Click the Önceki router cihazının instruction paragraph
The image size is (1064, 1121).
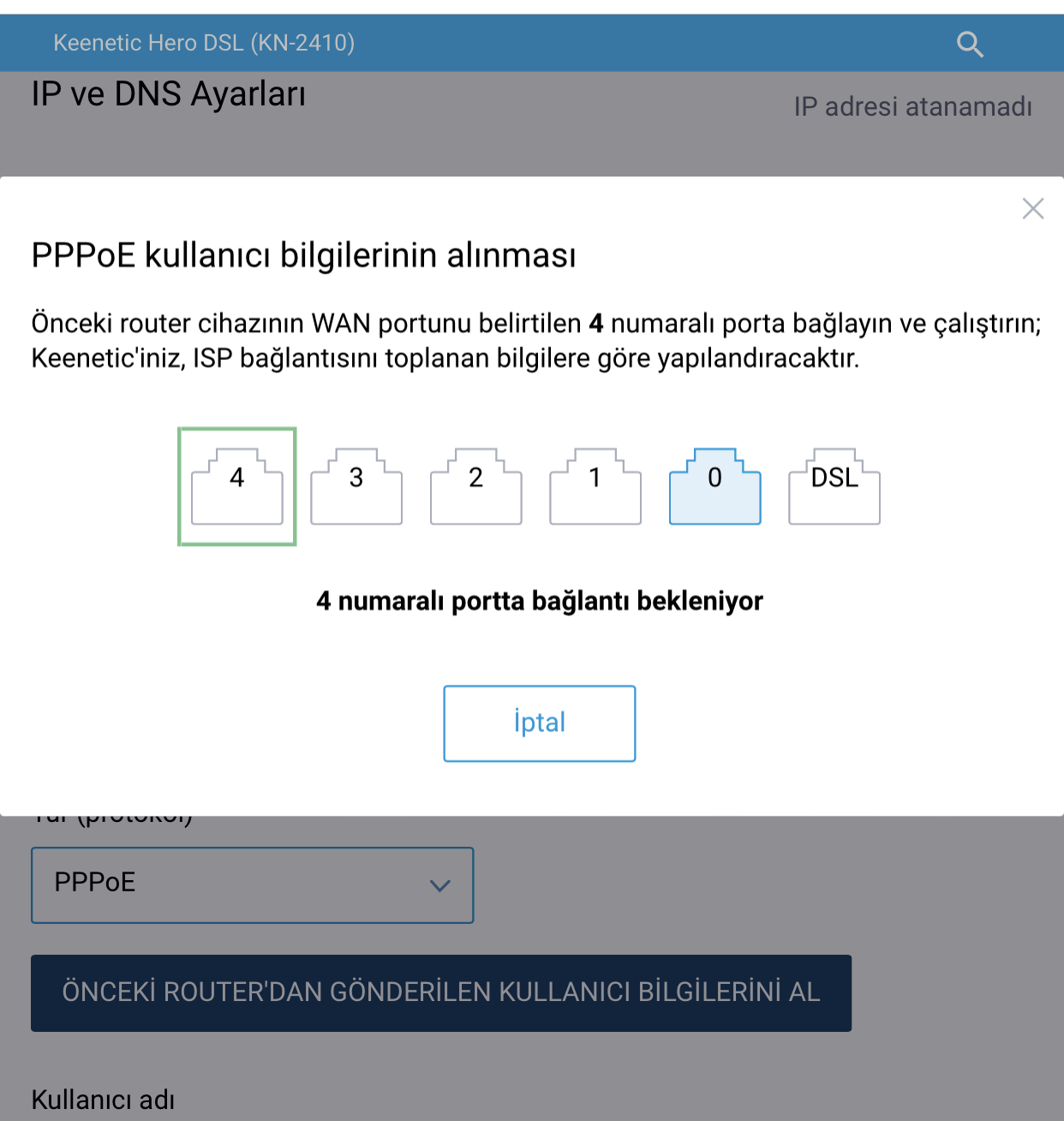536,341
